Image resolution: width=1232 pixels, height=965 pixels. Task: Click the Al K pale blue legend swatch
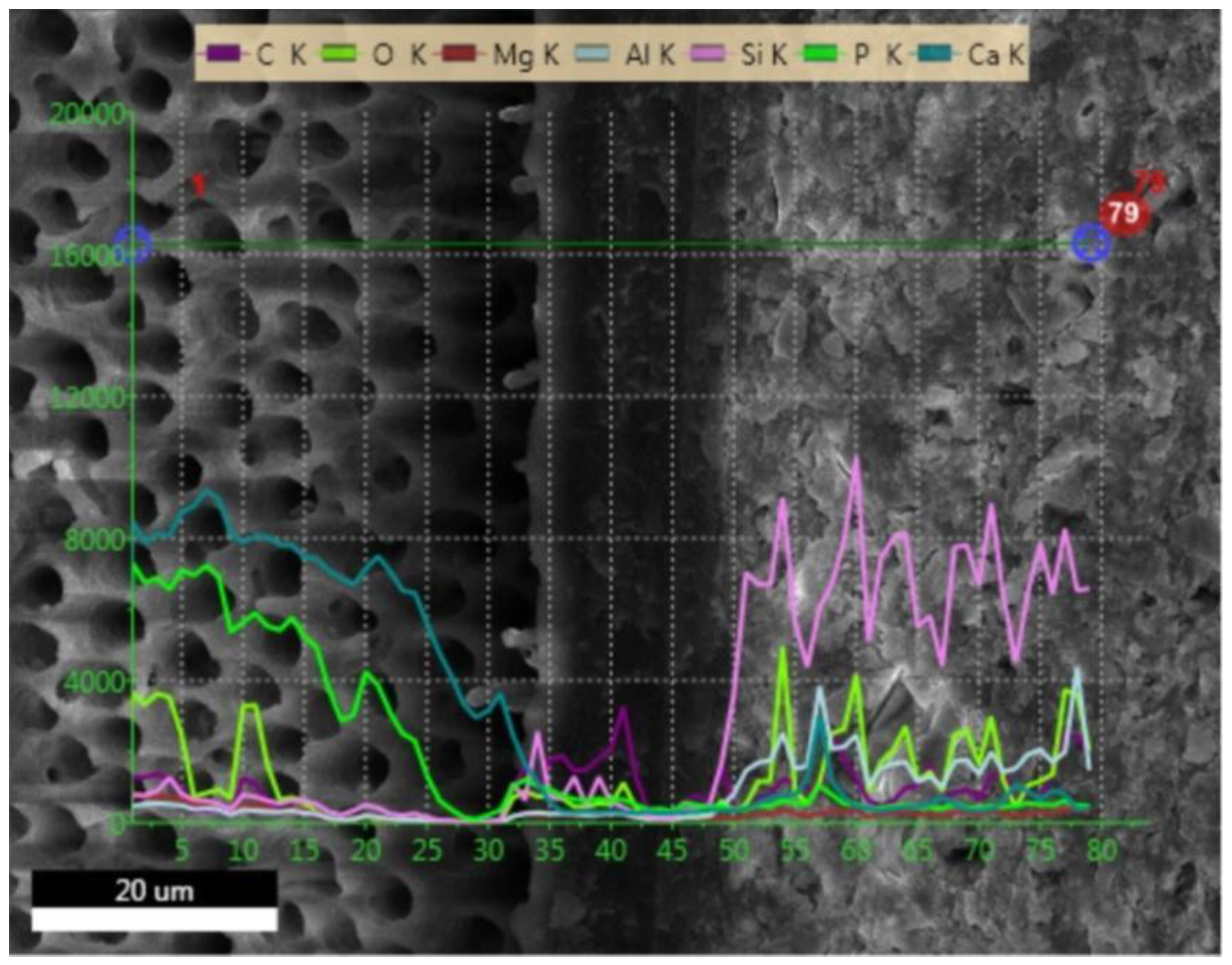point(593,54)
